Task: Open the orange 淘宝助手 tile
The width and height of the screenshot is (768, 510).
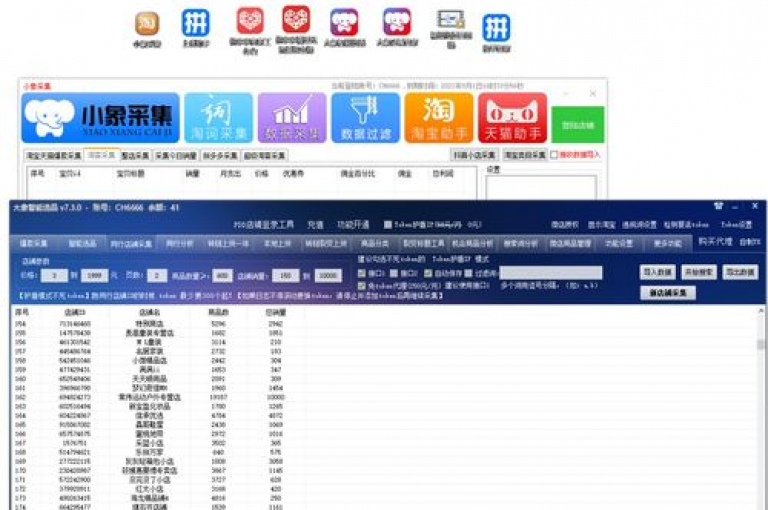Action: pyautogui.click(x=439, y=118)
